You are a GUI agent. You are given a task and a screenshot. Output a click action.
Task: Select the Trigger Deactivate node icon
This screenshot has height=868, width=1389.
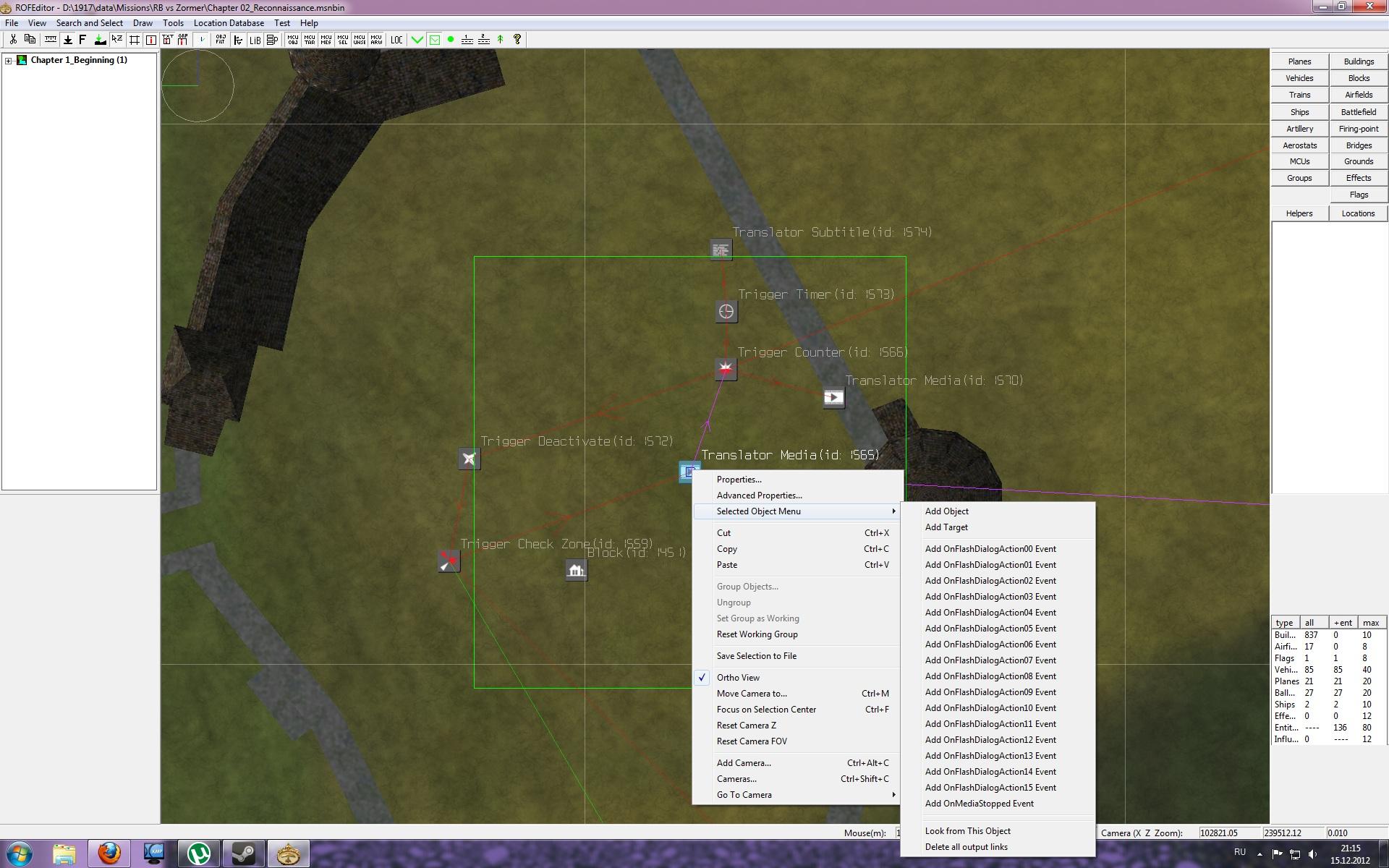[469, 459]
